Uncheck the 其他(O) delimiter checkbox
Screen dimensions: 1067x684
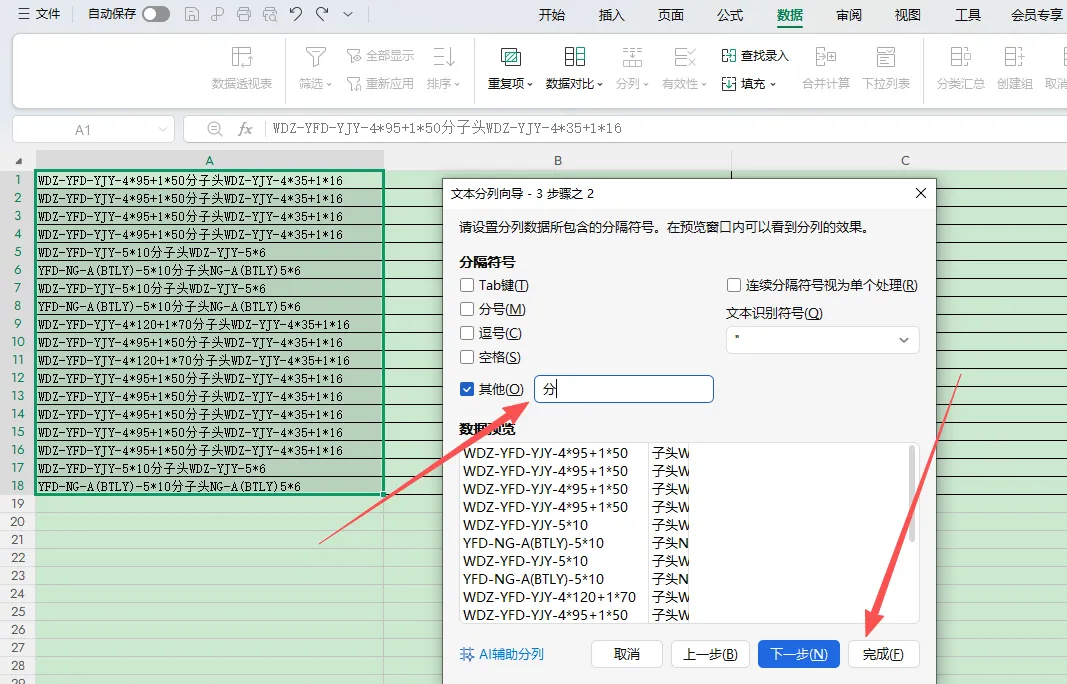click(x=467, y=389)
